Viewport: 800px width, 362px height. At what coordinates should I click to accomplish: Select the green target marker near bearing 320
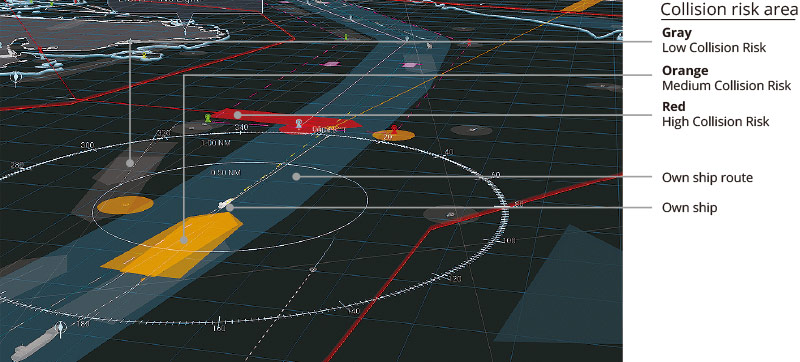click(208, 118)
